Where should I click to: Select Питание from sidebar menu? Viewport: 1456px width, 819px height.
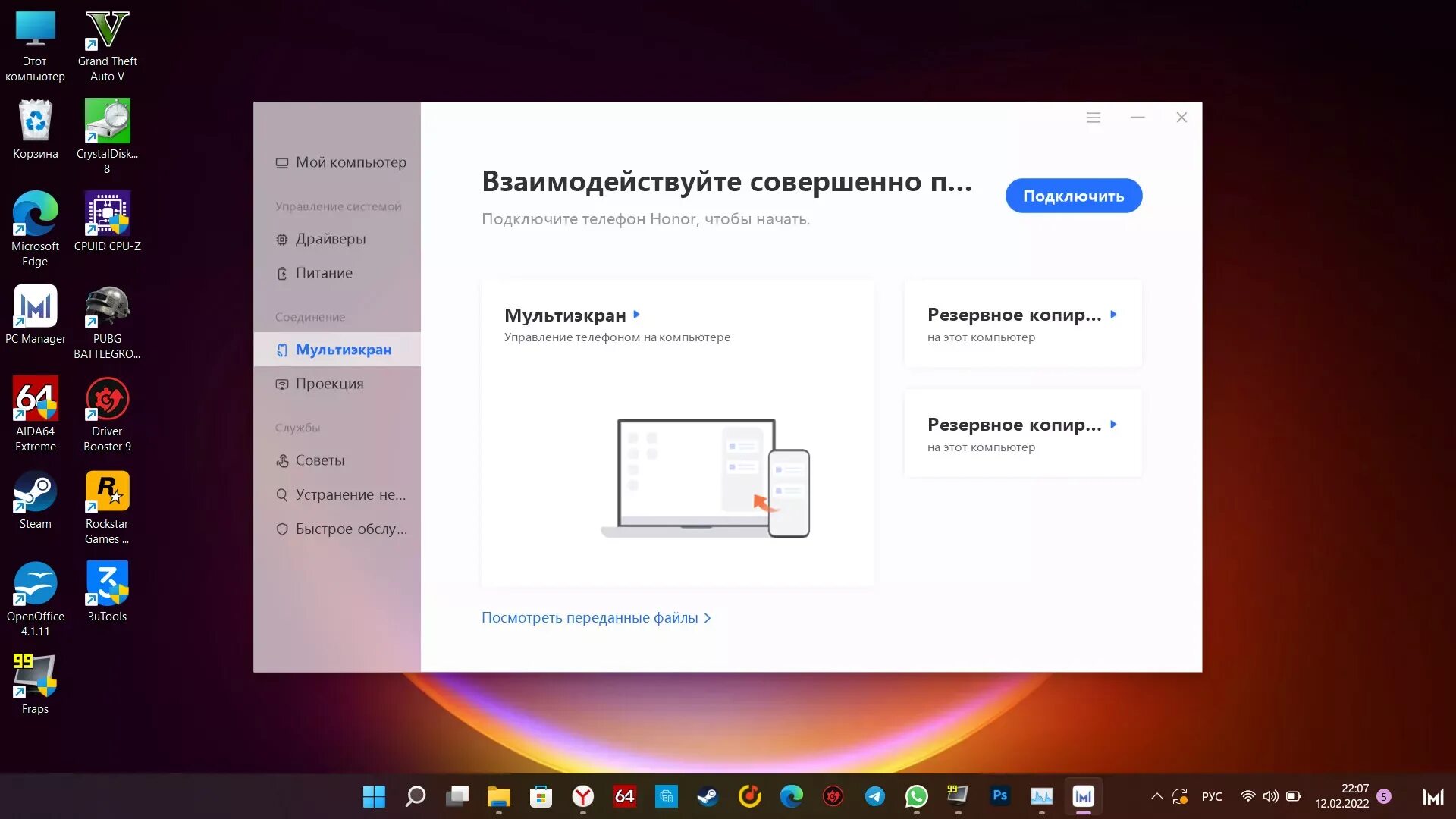click(324, 272)
